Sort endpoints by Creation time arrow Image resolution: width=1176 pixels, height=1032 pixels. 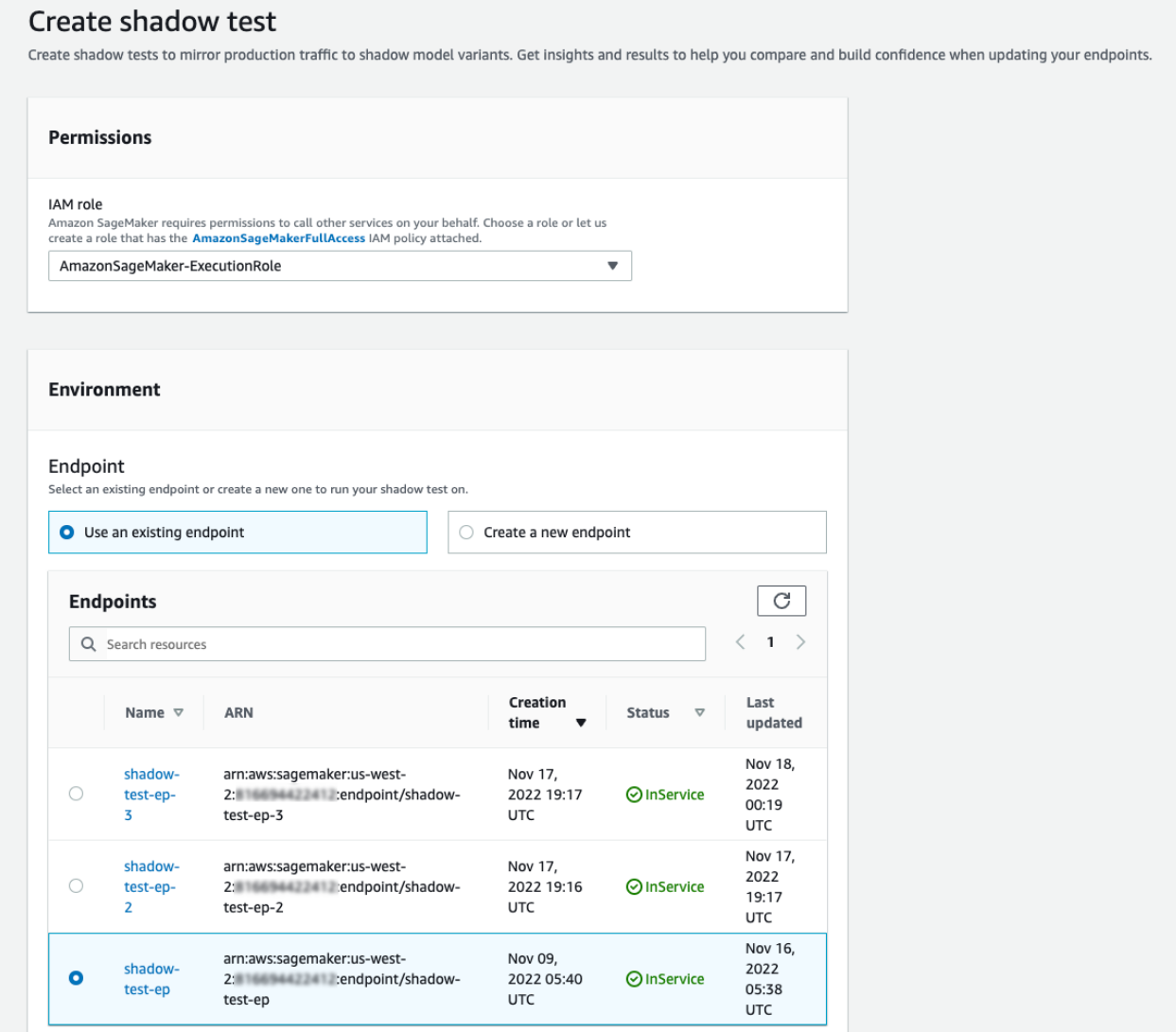click(581, 724)
